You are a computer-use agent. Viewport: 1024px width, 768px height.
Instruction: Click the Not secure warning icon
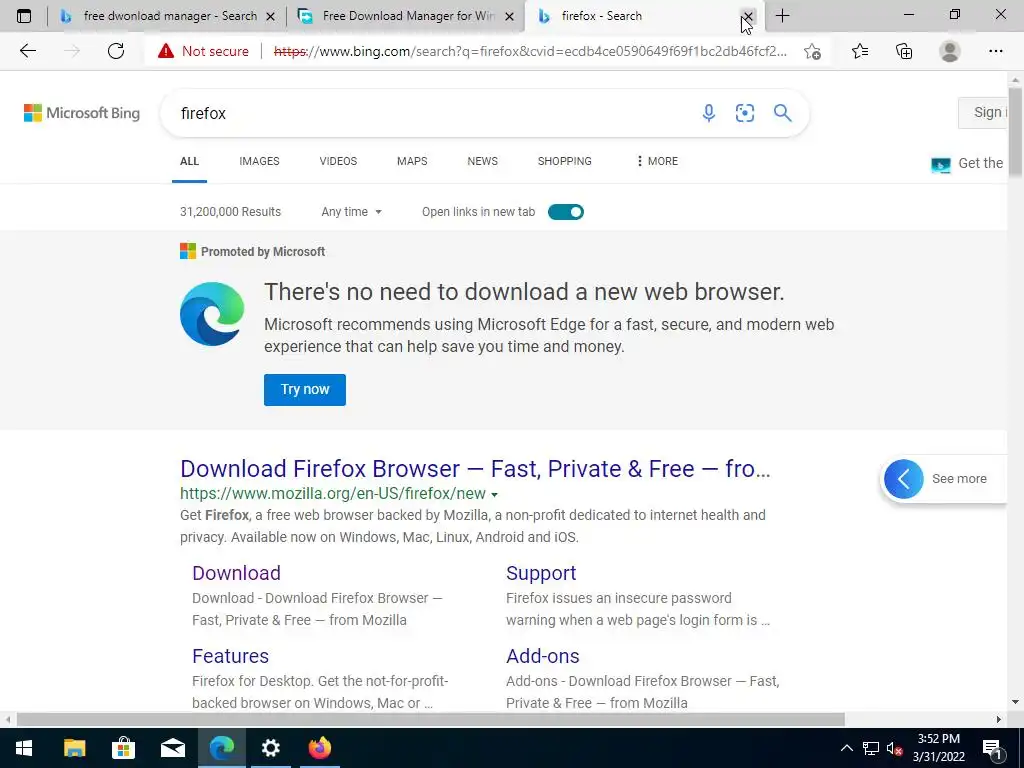[x=166, y=51]
